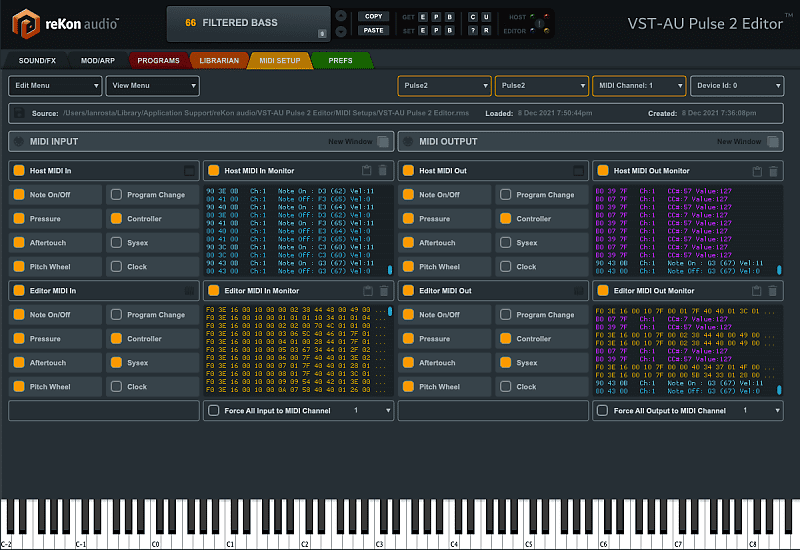Copy Host MIDI In Monitor using the clipboard icon

click(368, 171)
